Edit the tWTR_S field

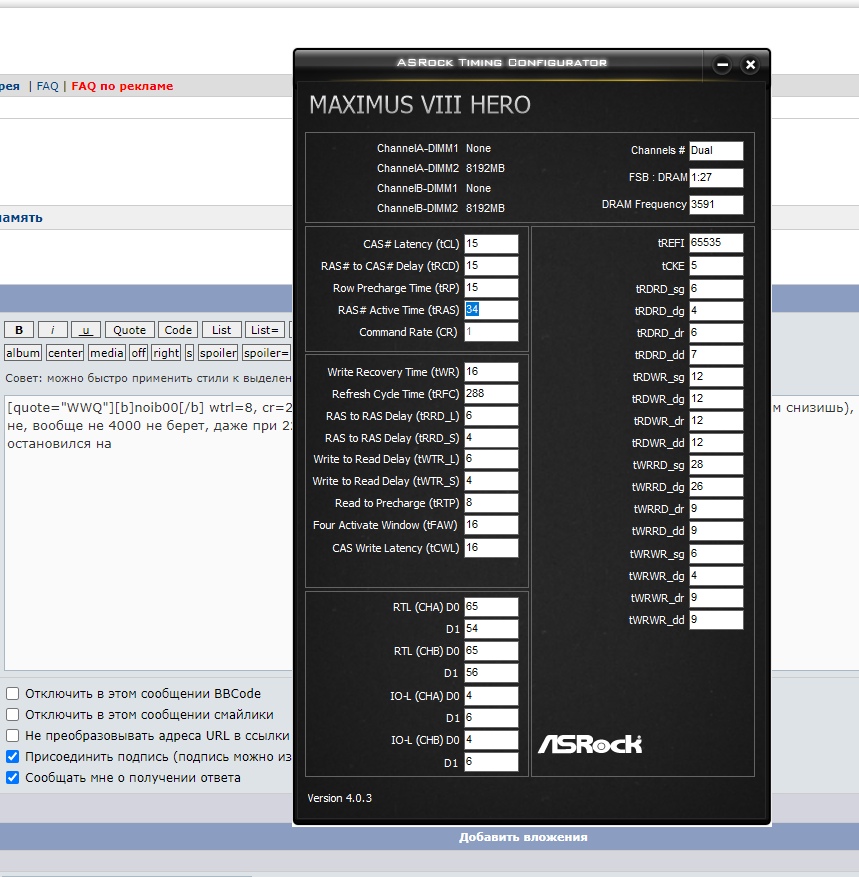click(x=491, y=480)
